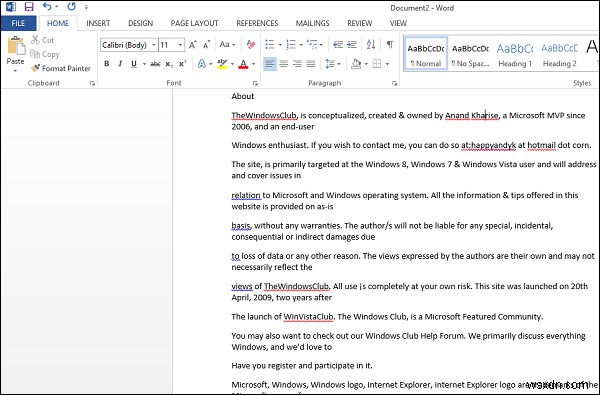The image size is (600, 395).
Task: Apply yellow text highlight color
Action: [222, 64]
